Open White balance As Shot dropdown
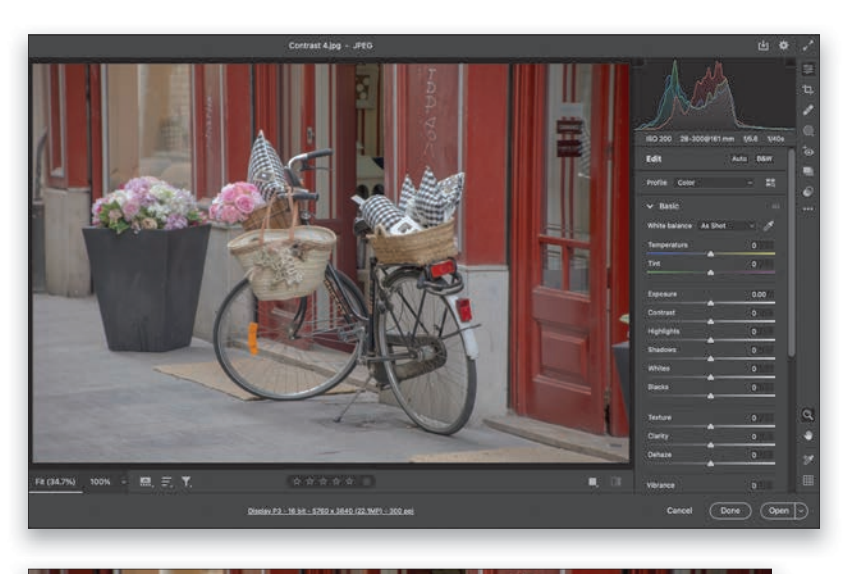The image size is (850, 574). [x=727, y=226]
